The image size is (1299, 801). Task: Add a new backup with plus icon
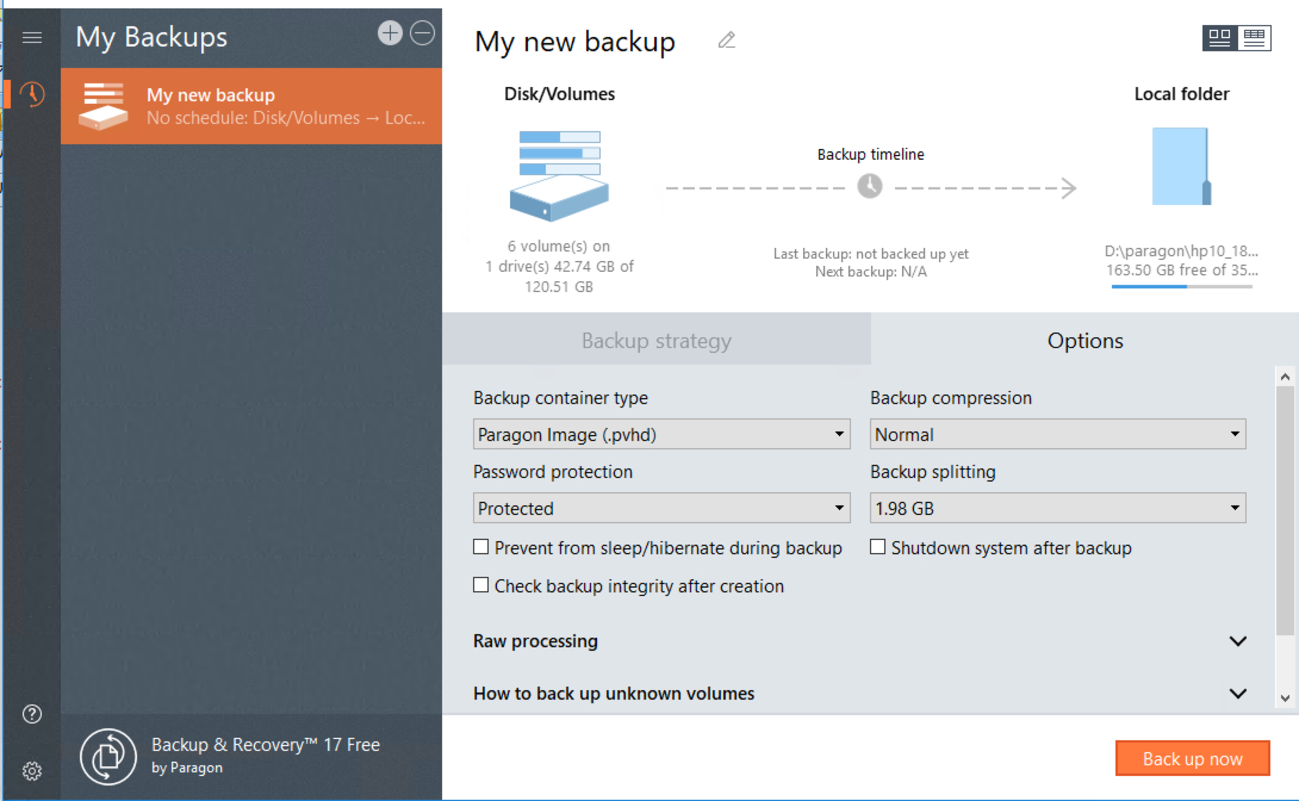pos(389,33)
